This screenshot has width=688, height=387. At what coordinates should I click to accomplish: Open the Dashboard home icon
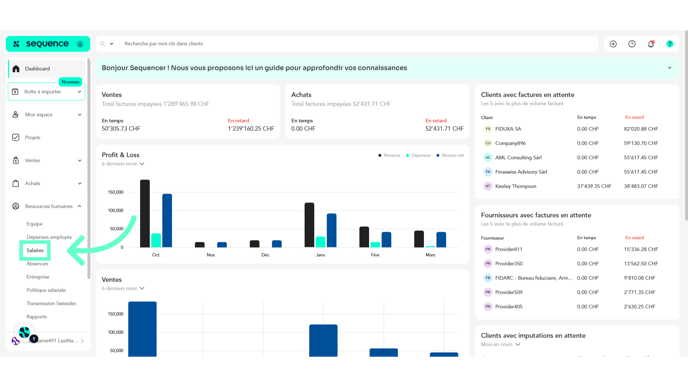[16, 68]
